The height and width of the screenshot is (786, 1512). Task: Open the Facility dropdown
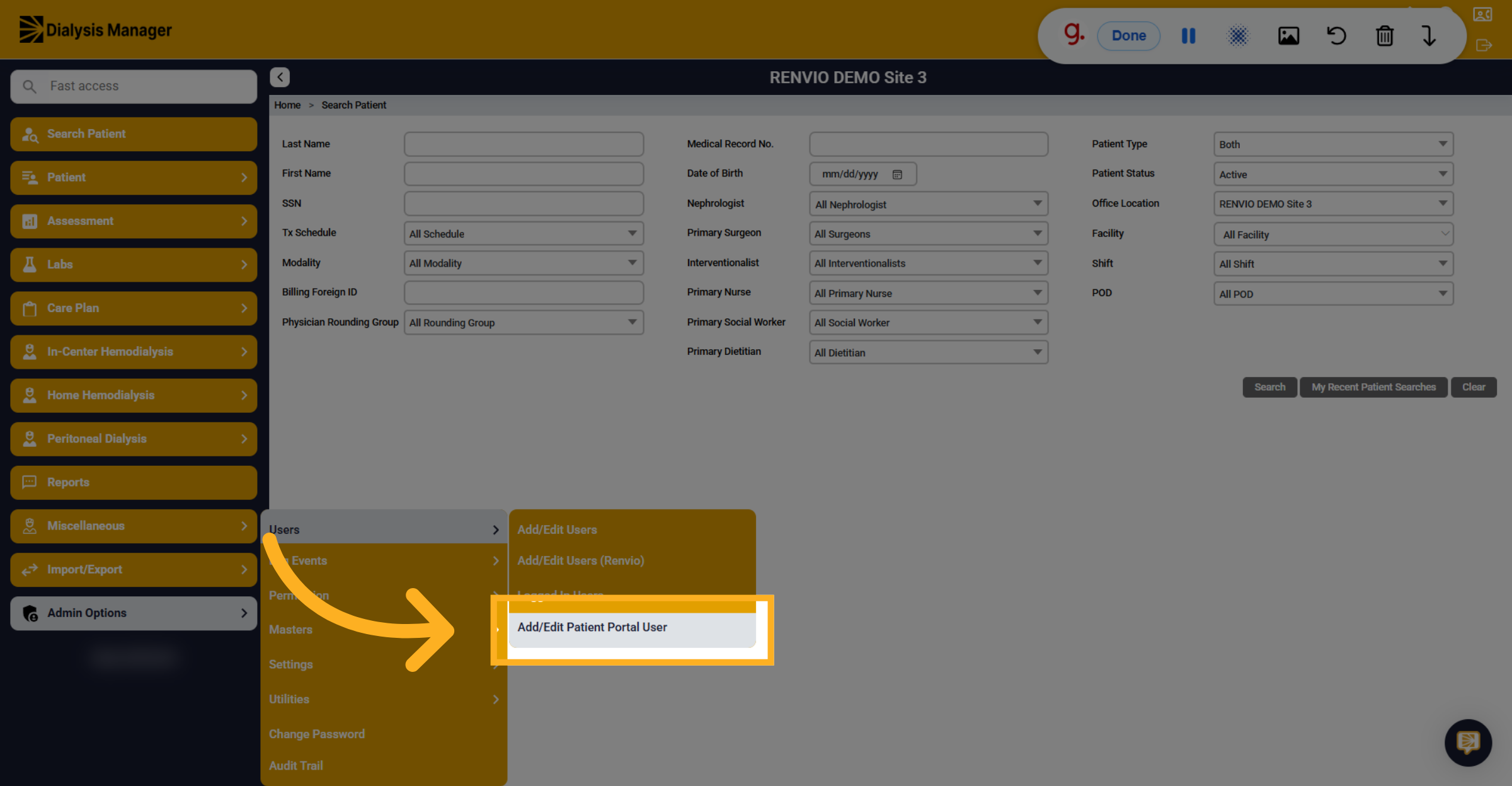click(x=1333, y=234)
